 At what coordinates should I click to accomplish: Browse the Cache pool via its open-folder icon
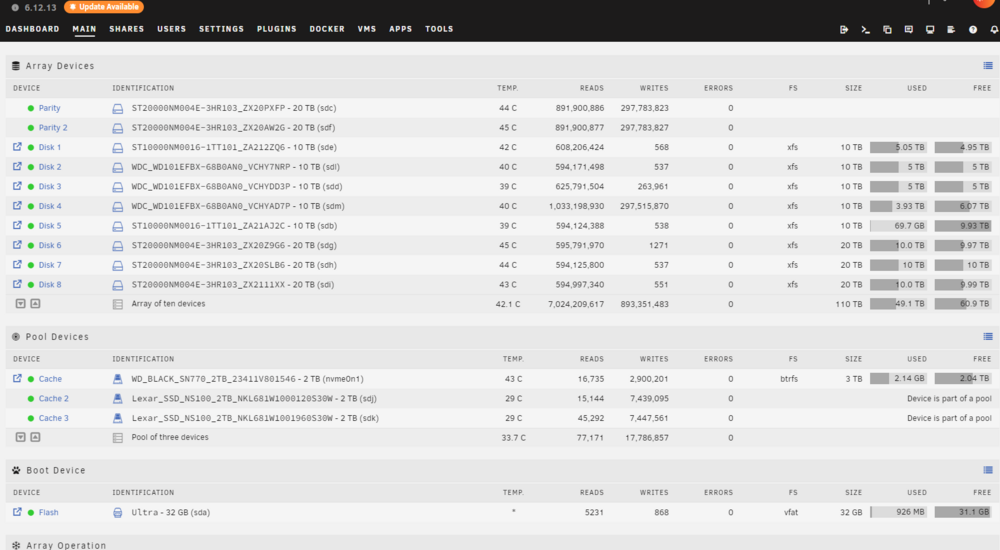(x=17, y=378)
